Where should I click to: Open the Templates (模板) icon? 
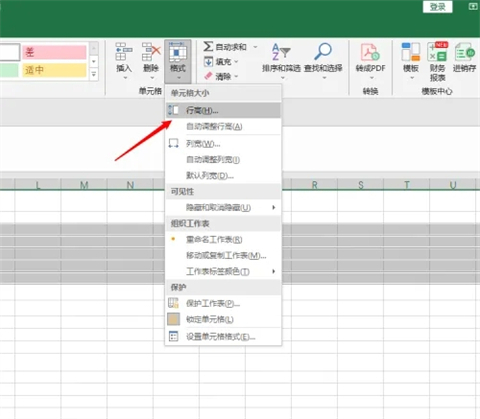point(411,52)
